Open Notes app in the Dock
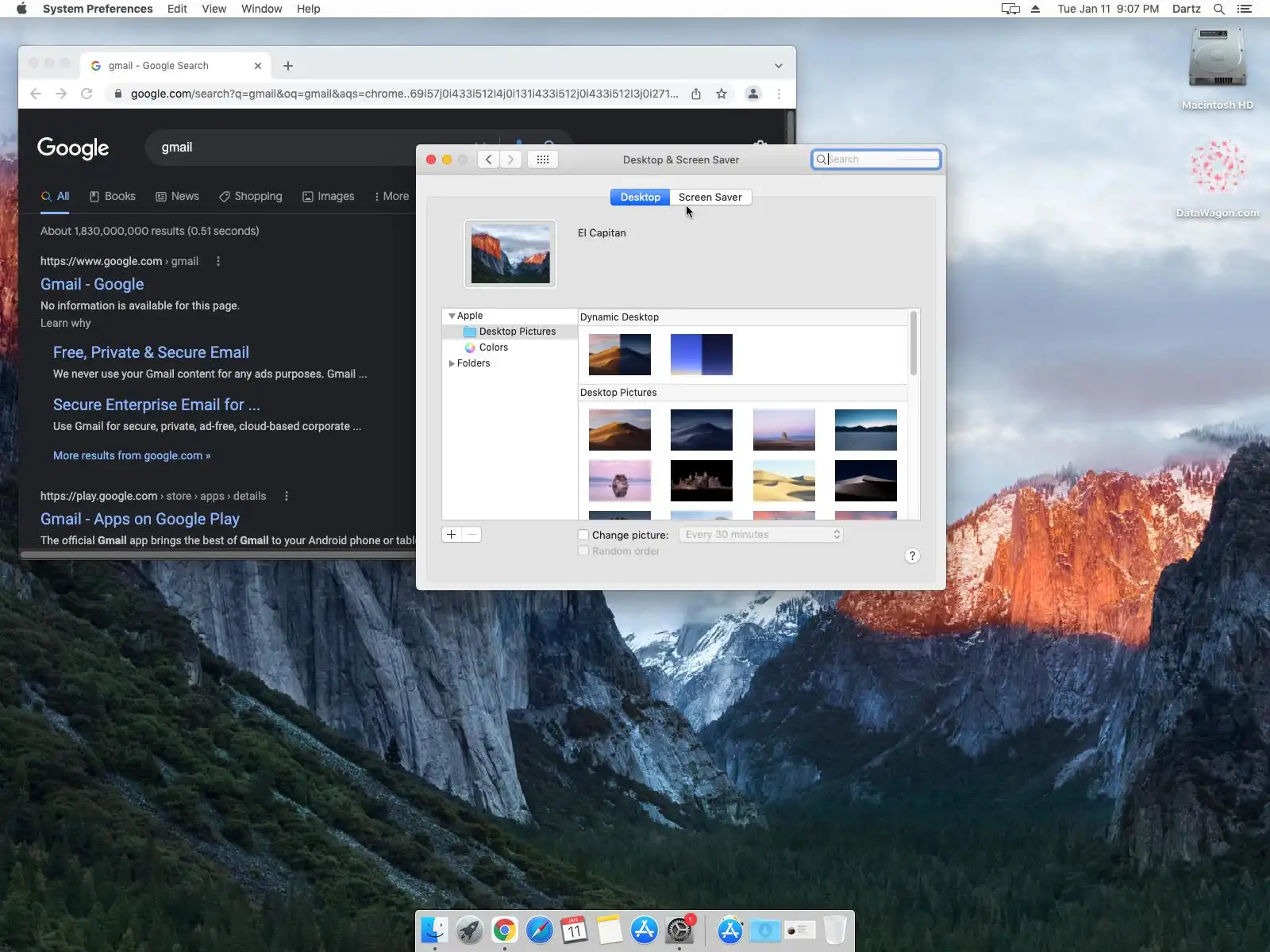 (609, 930)
